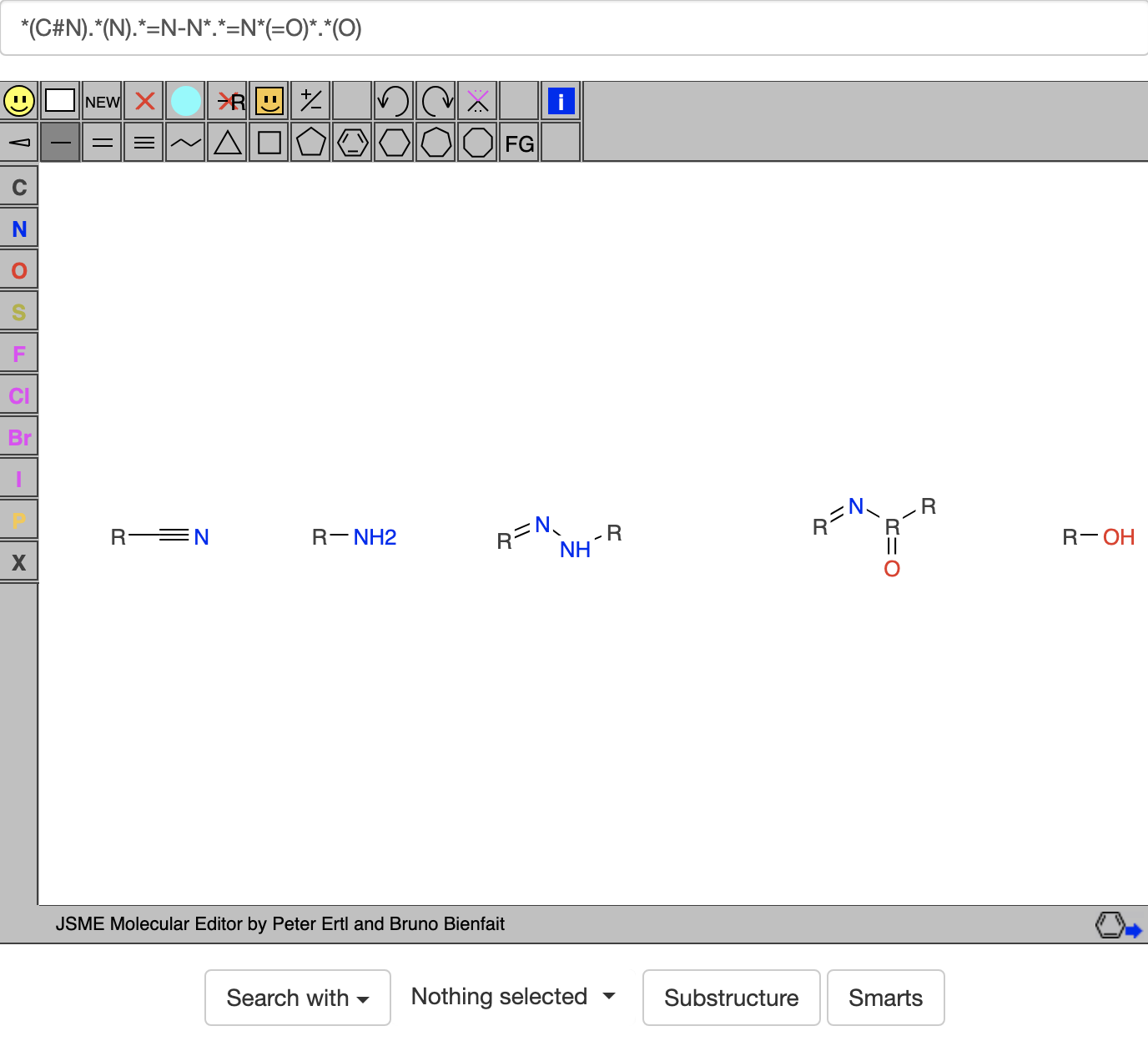Screen dimensions: 1148x1046
Task: Click the Substructure button
Action: pos(731,998)
